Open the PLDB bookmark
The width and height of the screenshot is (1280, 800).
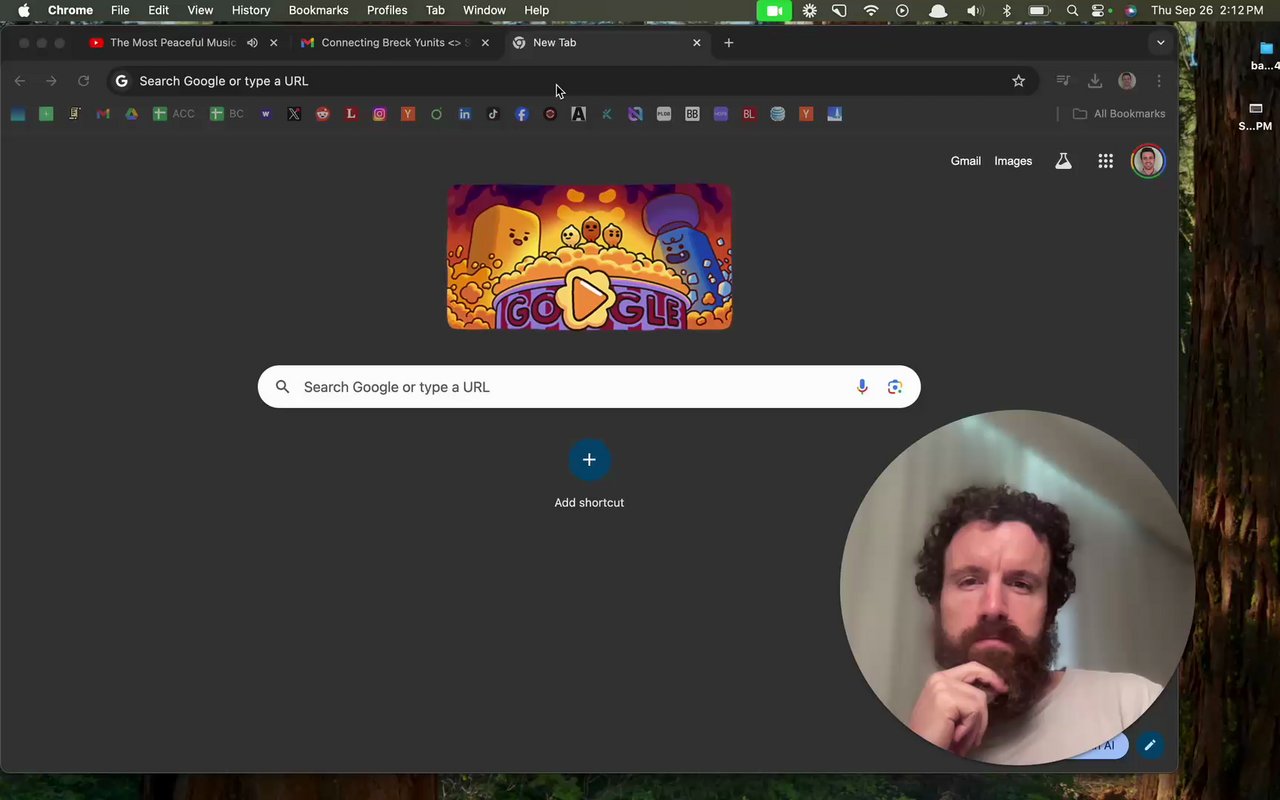point(663,114)
